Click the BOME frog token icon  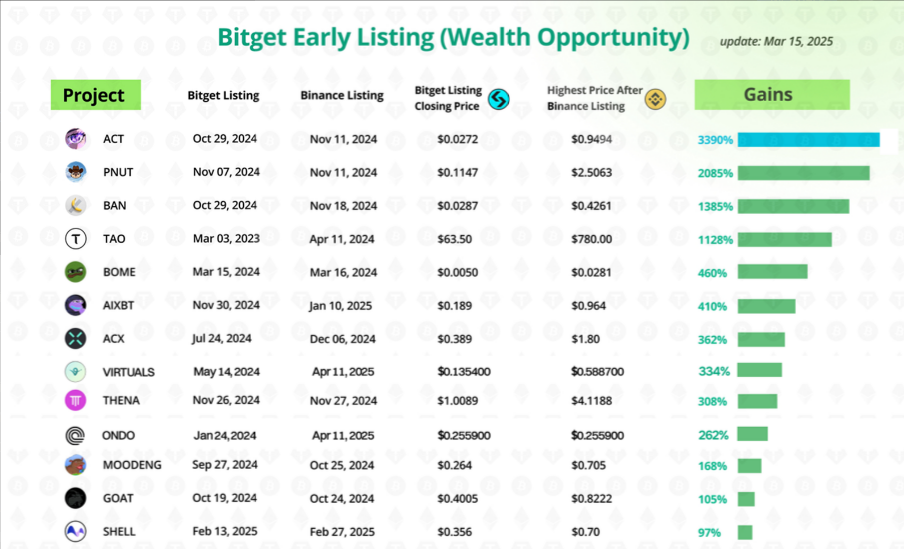[76, 272]
